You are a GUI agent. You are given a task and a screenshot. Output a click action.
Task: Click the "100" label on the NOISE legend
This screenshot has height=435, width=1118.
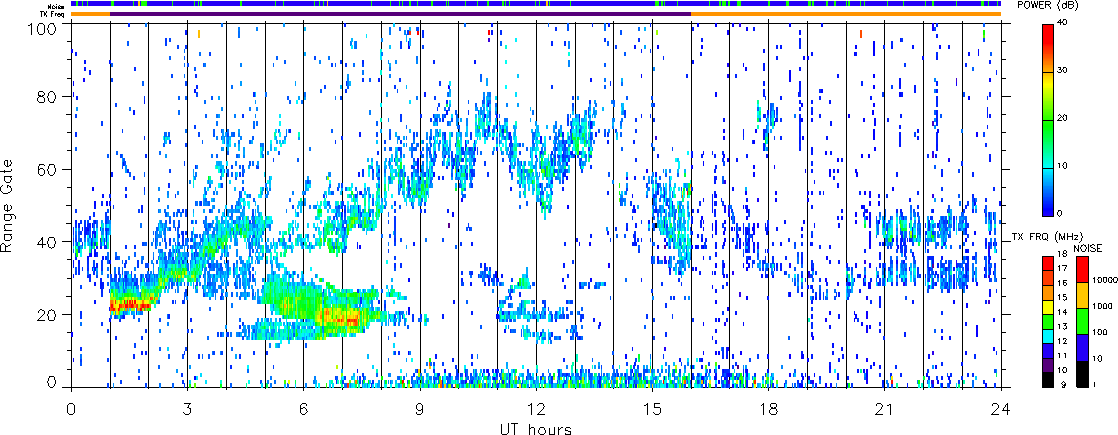1099,332
